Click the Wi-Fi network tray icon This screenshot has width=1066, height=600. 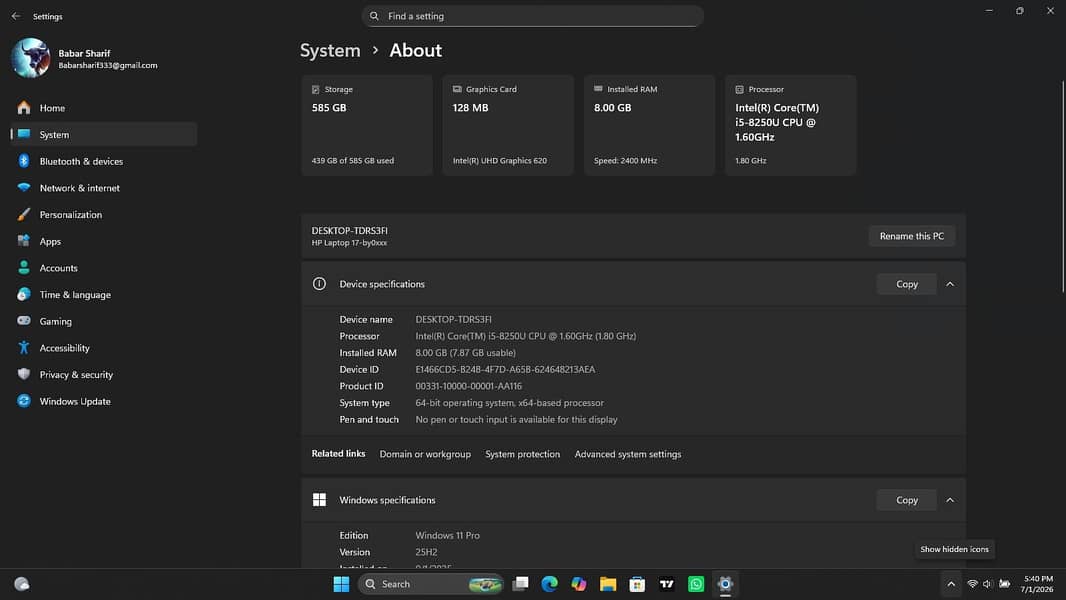point(972,584)
